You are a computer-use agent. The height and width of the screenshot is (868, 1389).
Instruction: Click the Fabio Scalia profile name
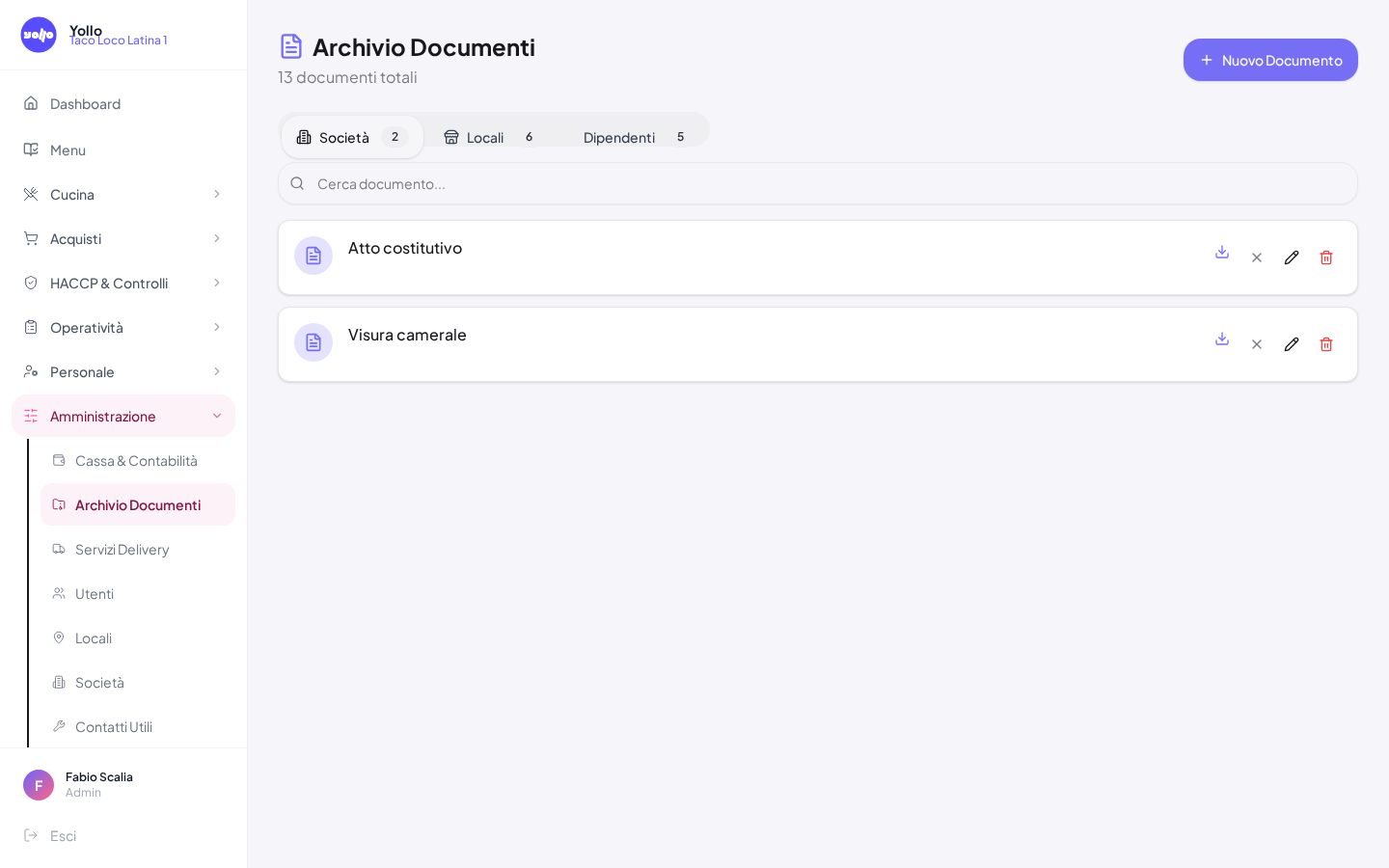pos(99,777)
